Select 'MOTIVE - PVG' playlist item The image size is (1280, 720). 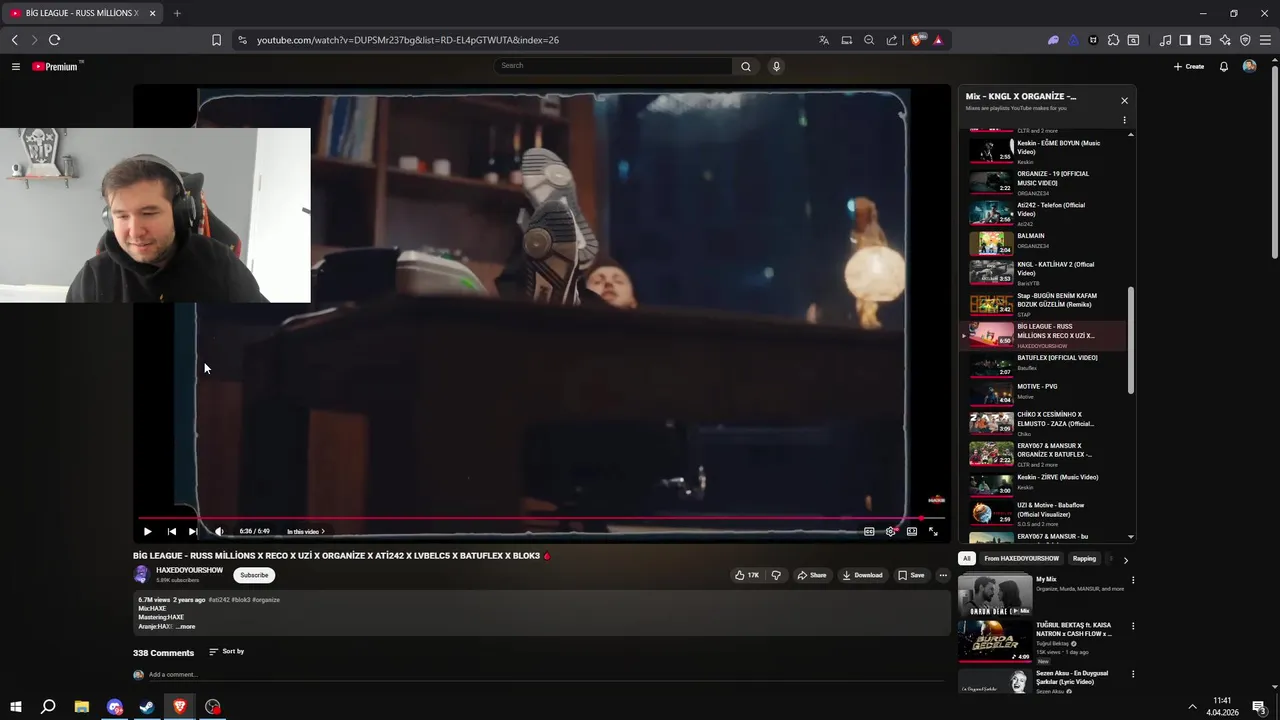[x=1043, y=393]
